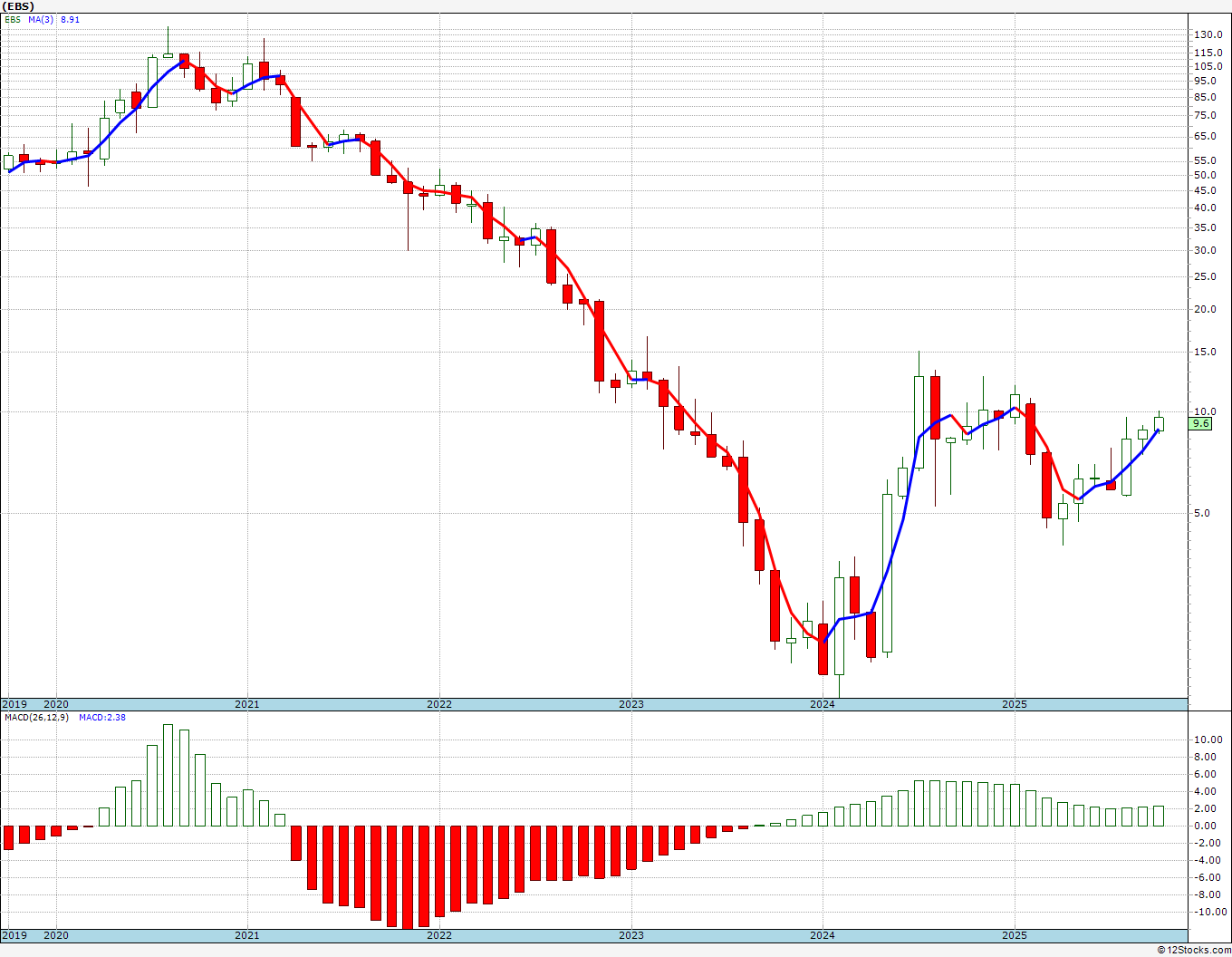Click the 40.0 price axis label
The width and height of the screenshot is (1232, 957).
coord(1206,208)
